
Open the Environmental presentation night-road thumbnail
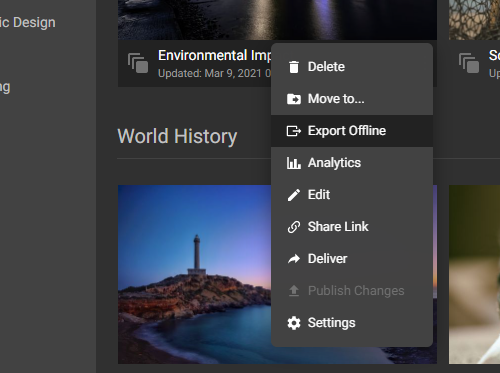pos(277,20)
